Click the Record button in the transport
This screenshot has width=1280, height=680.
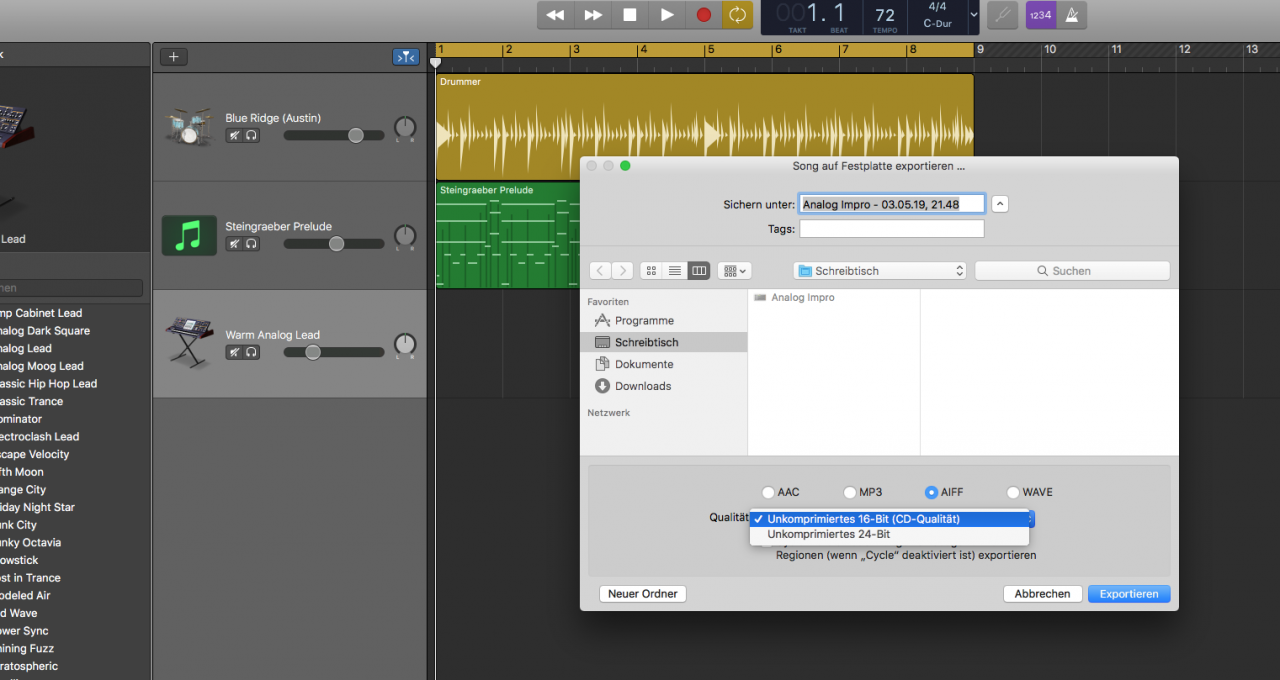[x=703, y=15]
